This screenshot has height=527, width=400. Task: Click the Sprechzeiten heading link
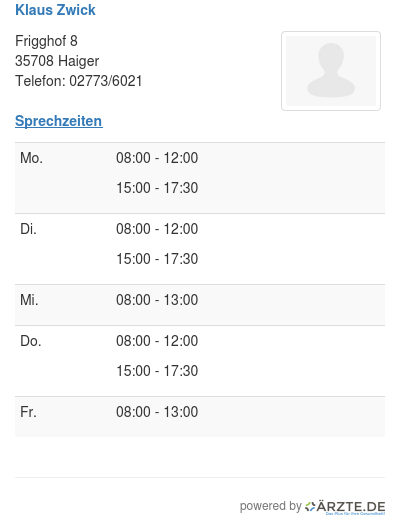click(59, 121)
